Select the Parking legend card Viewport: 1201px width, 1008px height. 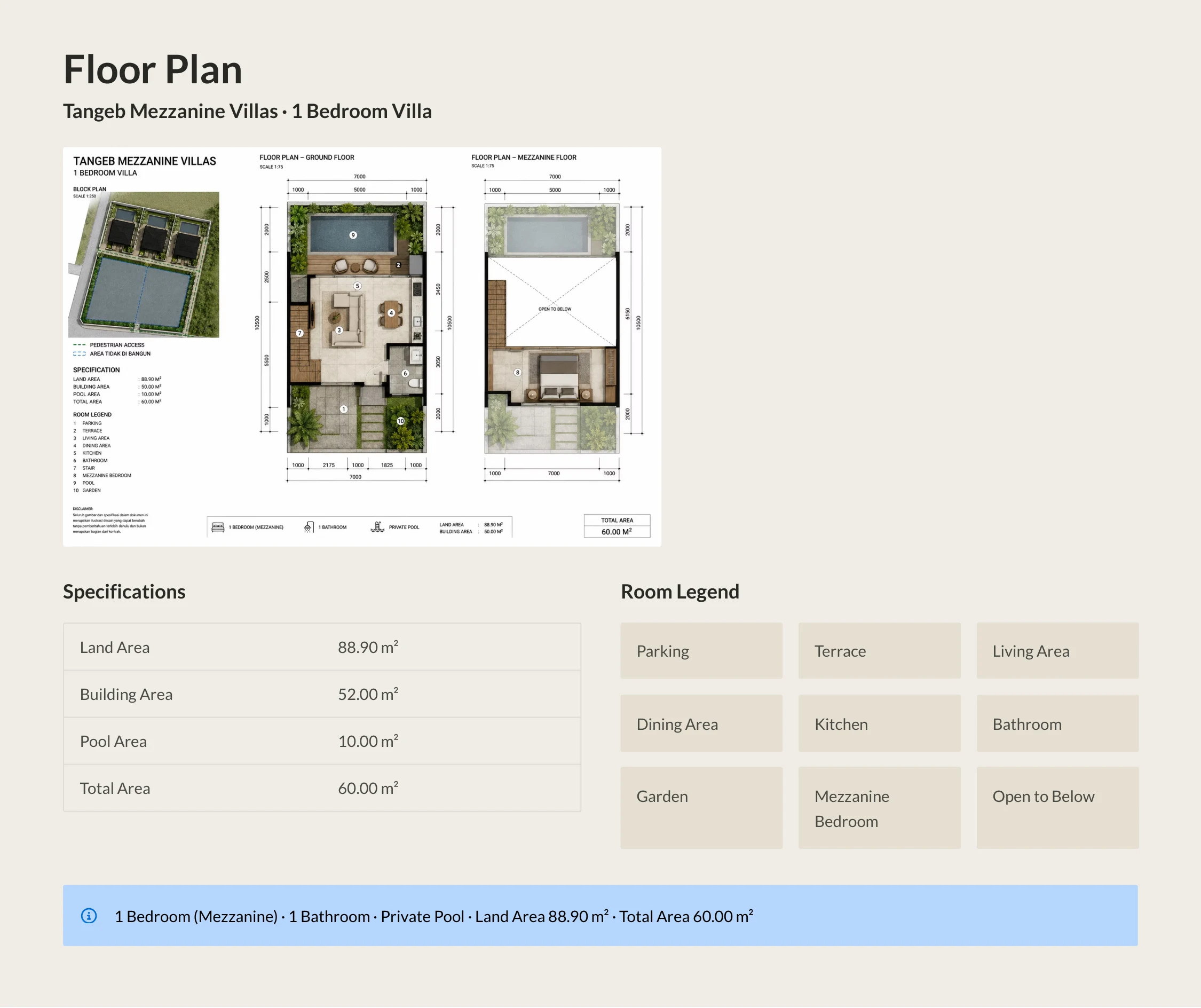click(x=701, y=651)
